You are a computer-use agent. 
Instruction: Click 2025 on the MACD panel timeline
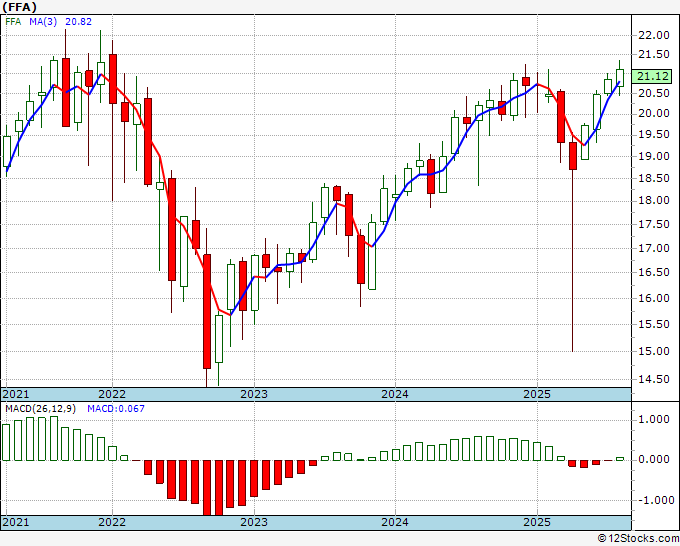pyautogui.click(x=537, y=522)
